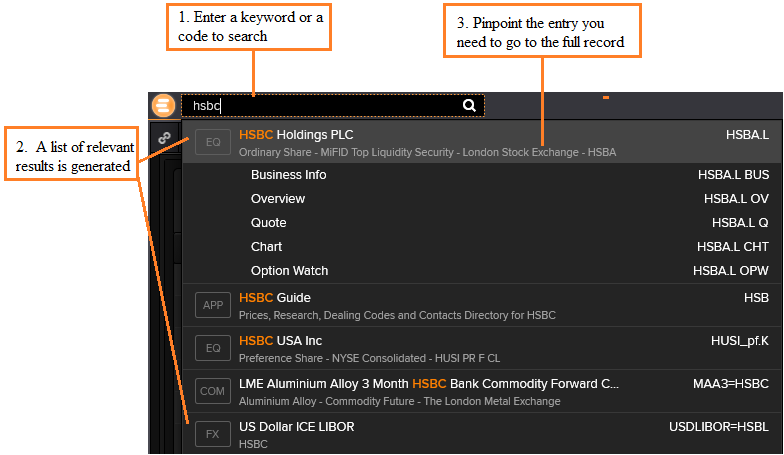Select LME Aluminium Alloy 3 Month result
This screenshot has width=784, height=455.
482,391
